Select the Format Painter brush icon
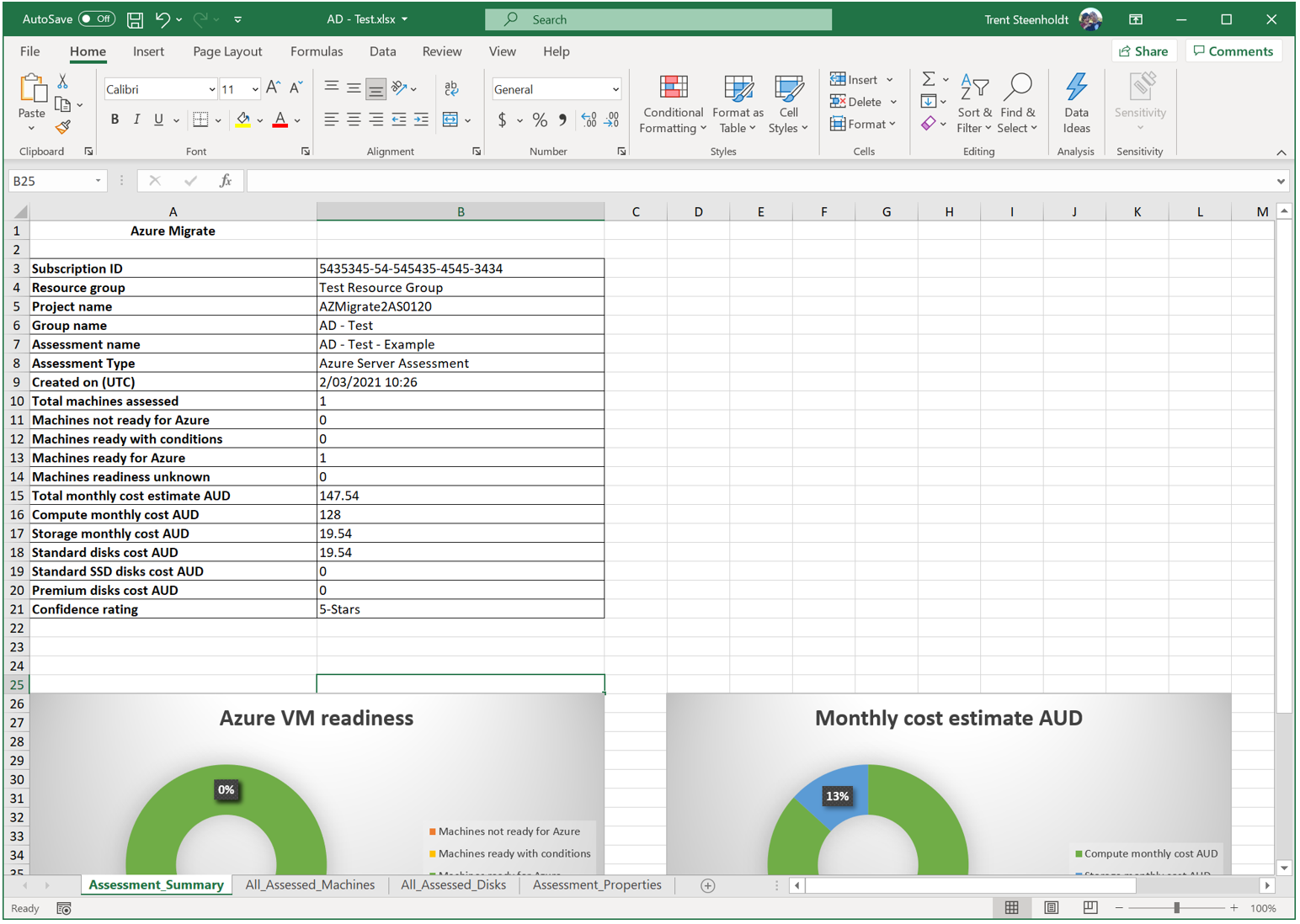Screen dimensions: 1300x924 62,127
